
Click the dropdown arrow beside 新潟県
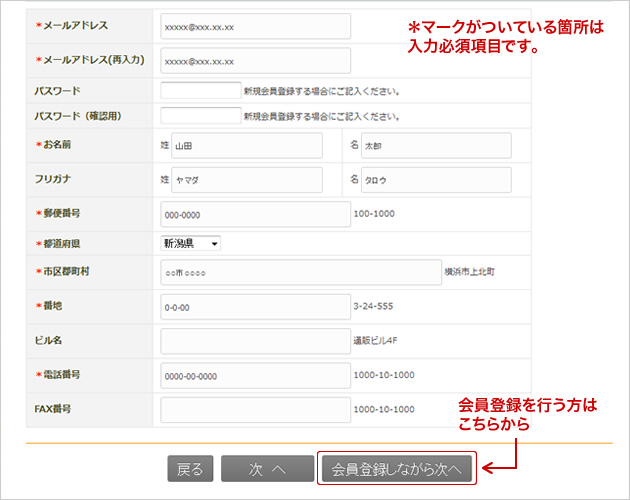(x=215, y=243)
